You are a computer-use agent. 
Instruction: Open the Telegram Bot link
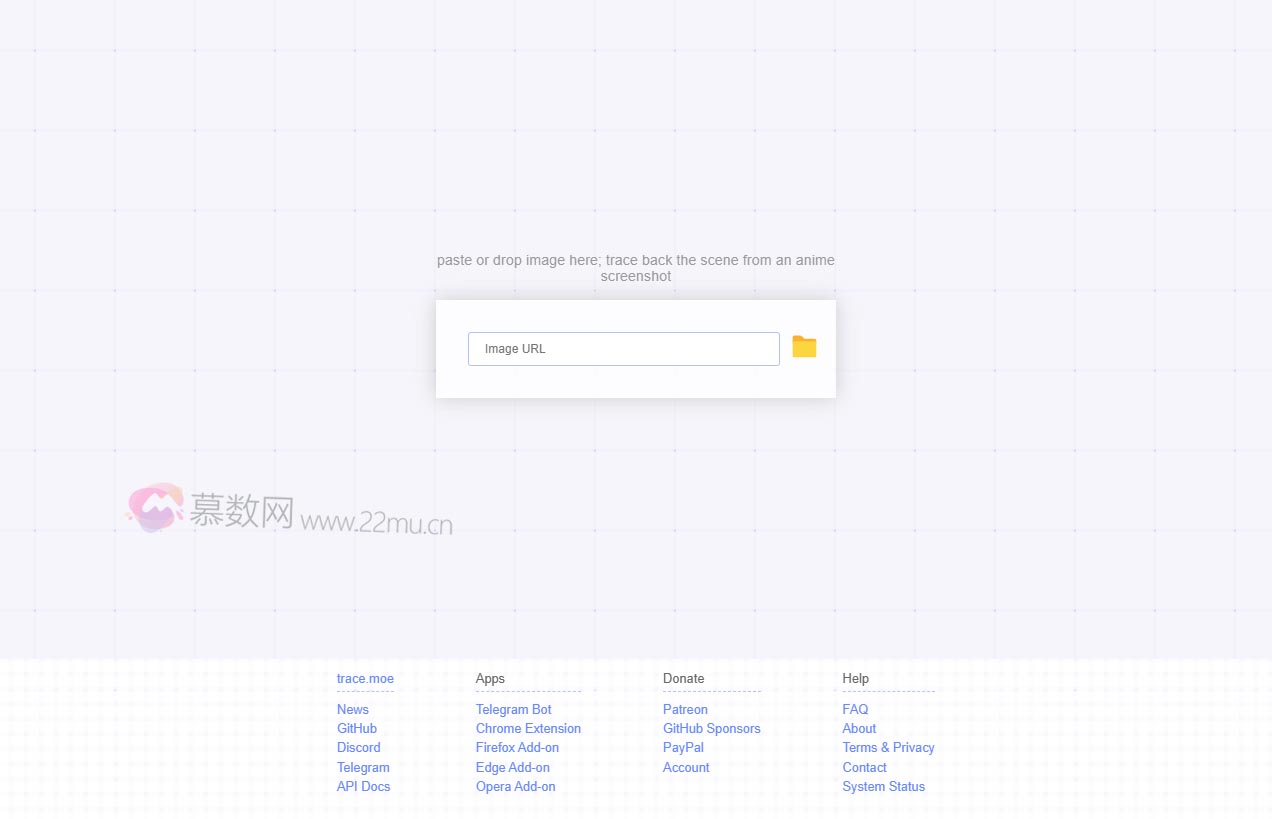click(513, 709)
